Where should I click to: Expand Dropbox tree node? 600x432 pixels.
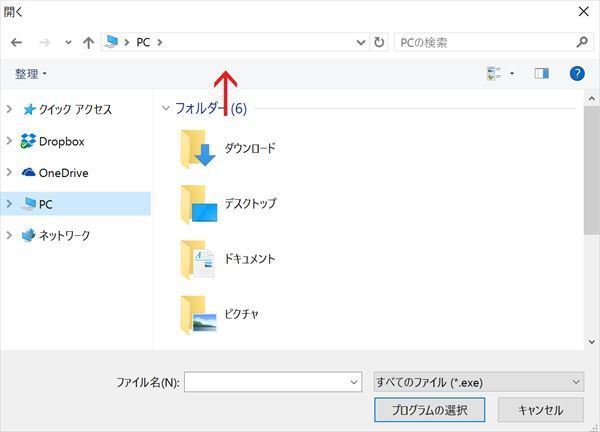pyautogui.click(x=9, y=141)
